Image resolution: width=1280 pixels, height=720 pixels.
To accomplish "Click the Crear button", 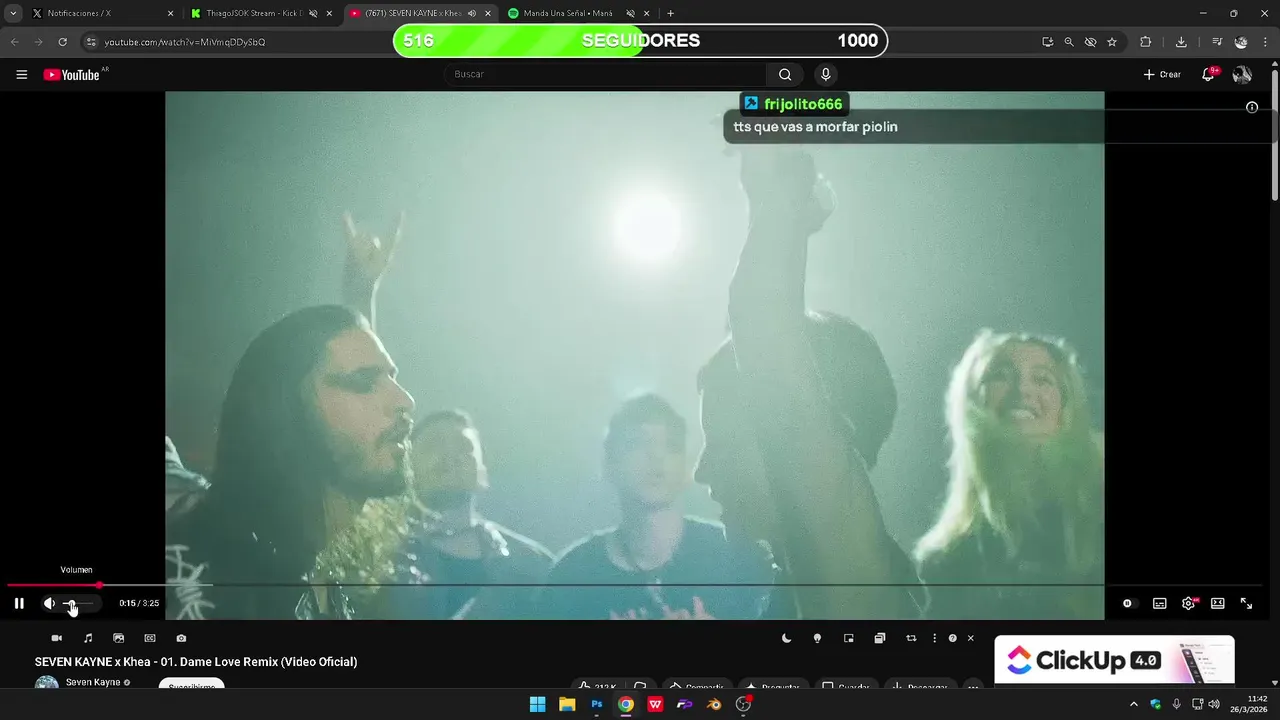I will coord(1162,74).
